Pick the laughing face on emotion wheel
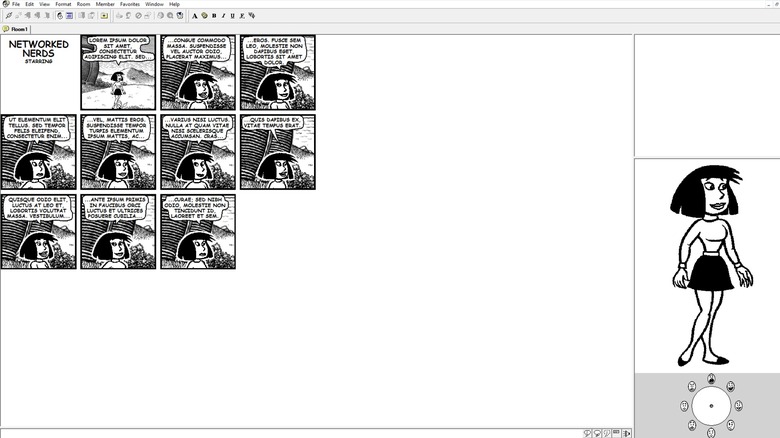Image resolution: width=780 pixels, height=438 pixels. click(730, 386)
